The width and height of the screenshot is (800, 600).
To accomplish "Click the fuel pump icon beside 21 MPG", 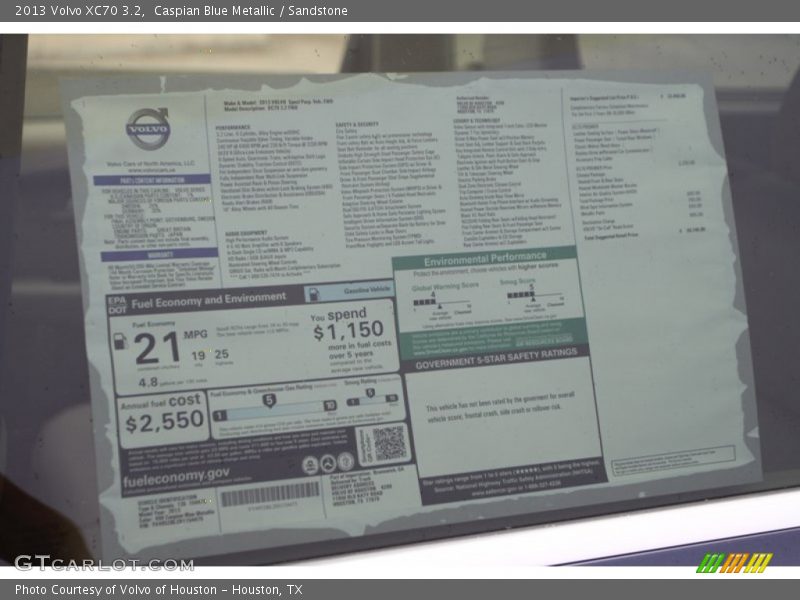I will [x=118, y=343].
